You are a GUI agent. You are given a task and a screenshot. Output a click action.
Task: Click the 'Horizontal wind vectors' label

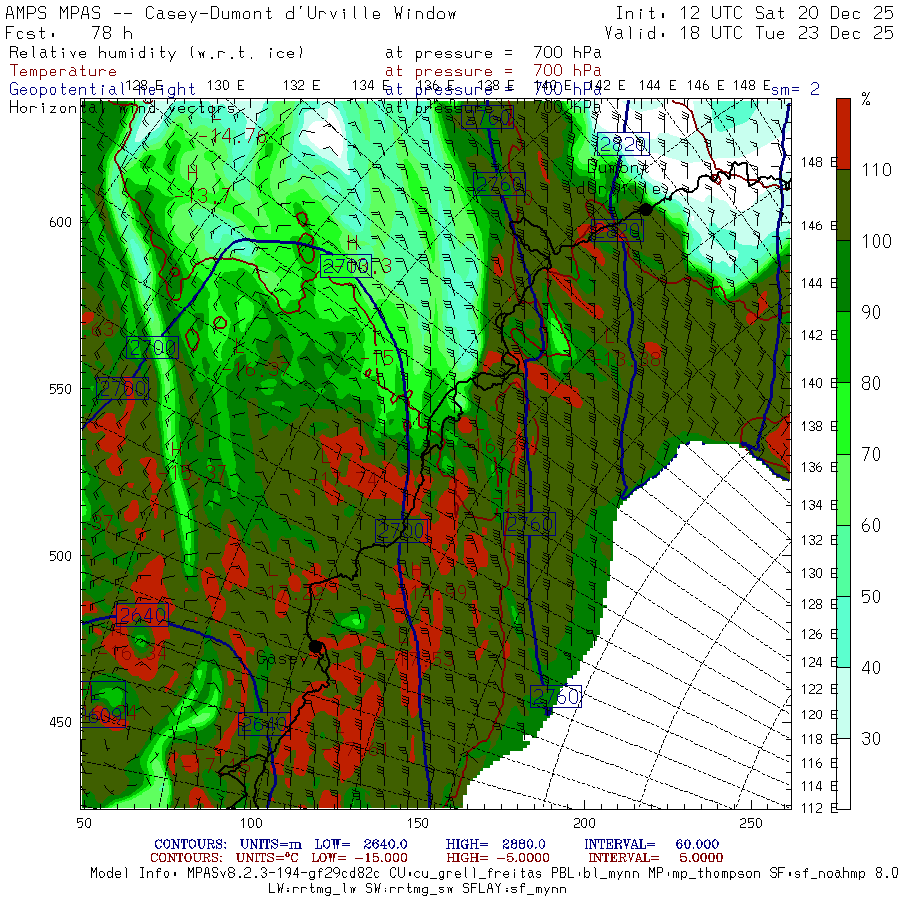[122, 108]
